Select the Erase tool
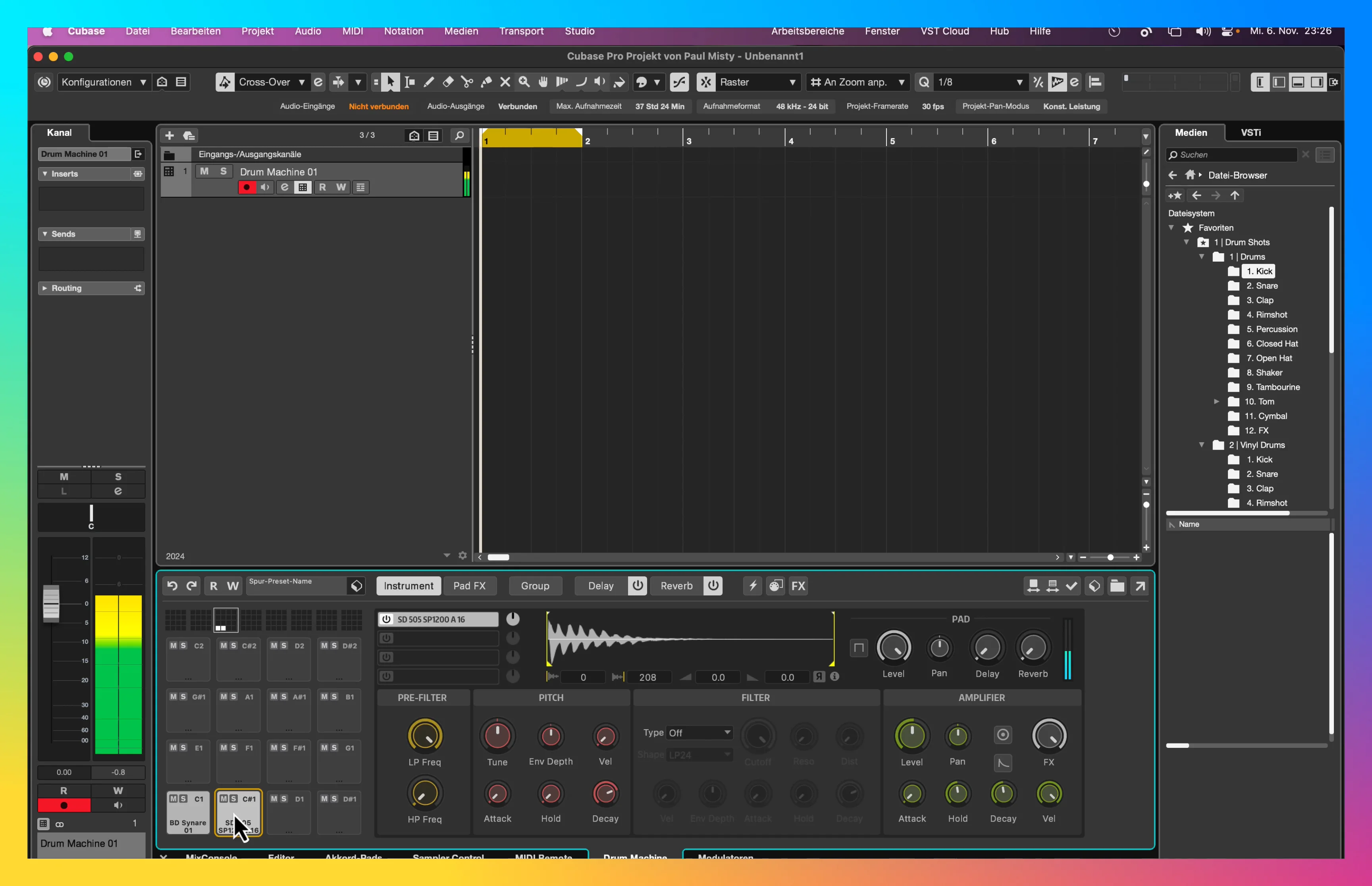The width and height of the screenshot is (1372, 886). [447, 82]
